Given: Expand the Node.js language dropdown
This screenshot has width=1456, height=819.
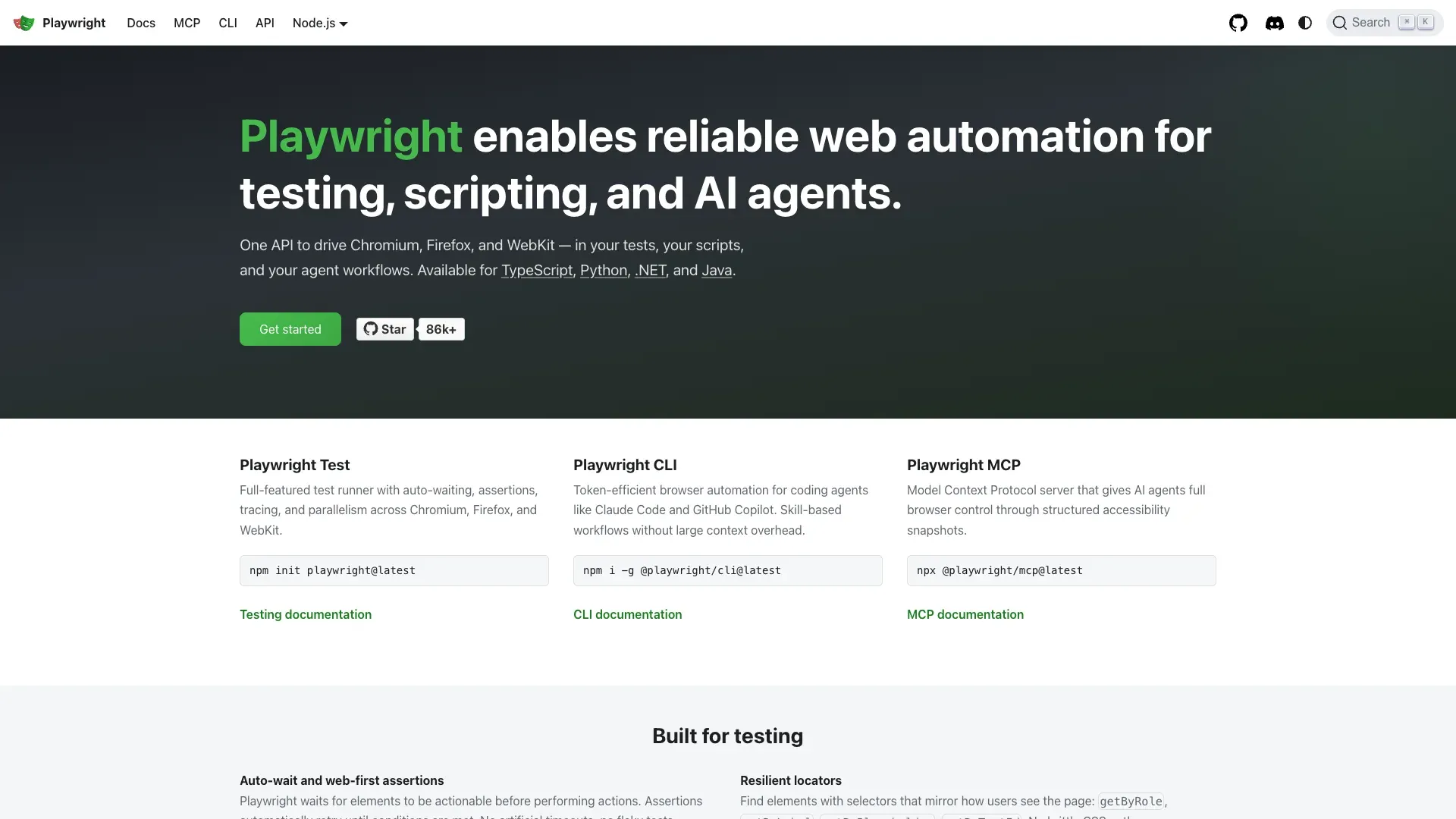Looking at the screenshot, I should 319,23.
